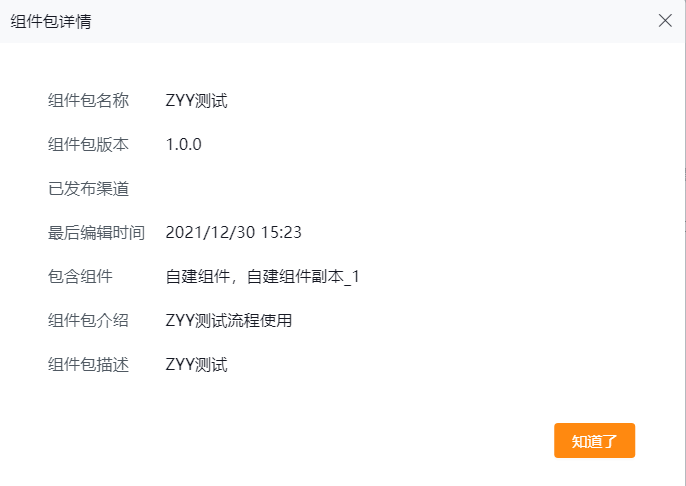Screen dimensions: 686x486
Task: Click the 最后编辑时间 field label
Action: coord(96,232)
